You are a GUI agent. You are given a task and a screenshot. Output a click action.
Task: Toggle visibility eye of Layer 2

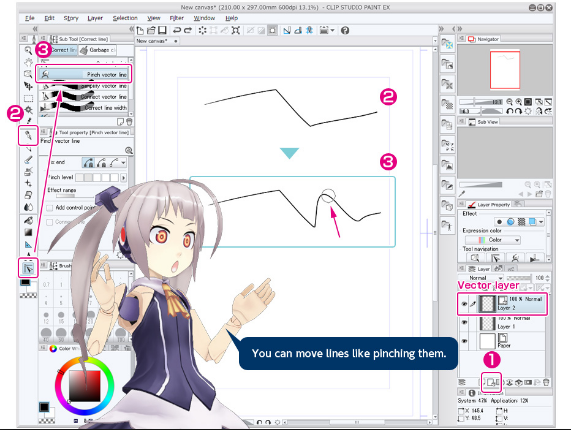click(464, 304)
